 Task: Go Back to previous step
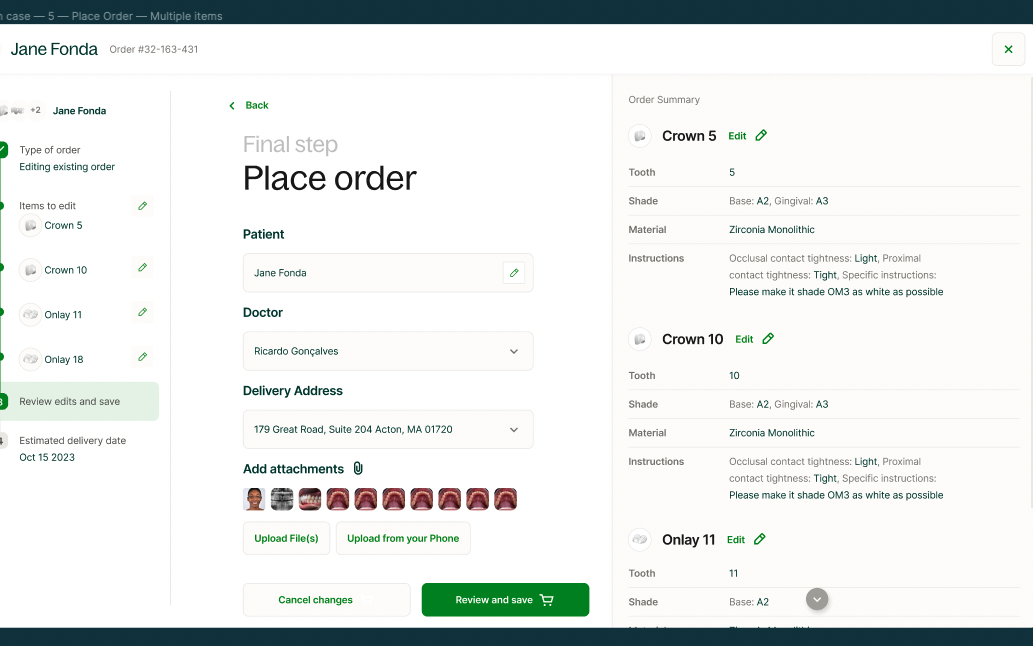pos(249,105)
